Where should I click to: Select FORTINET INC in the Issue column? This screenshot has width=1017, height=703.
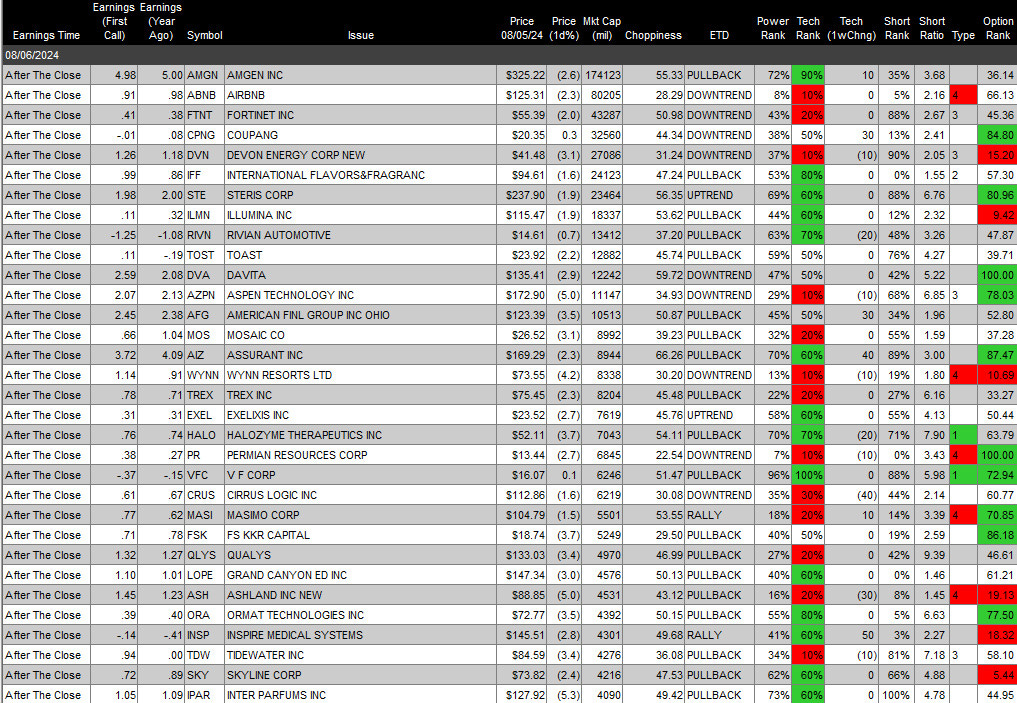tap(260, 115)
